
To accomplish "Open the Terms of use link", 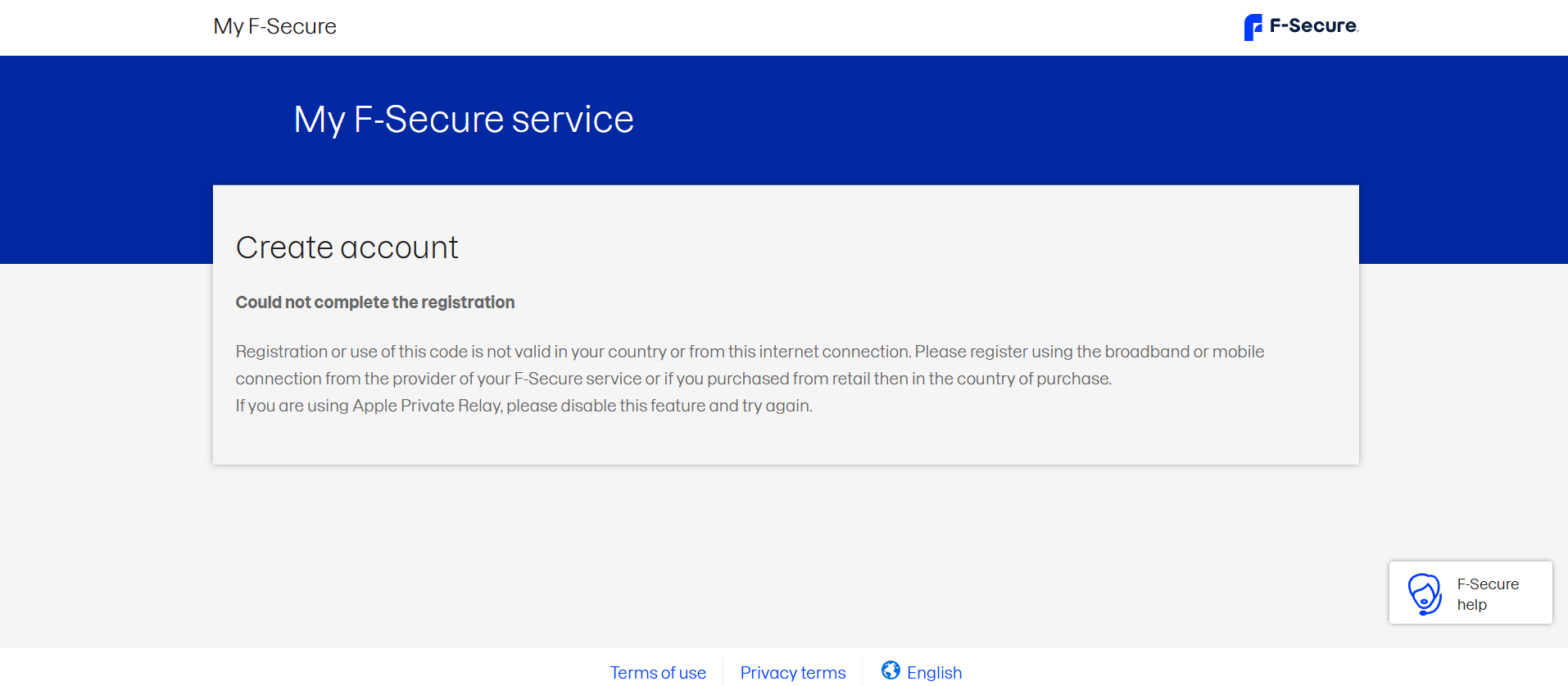I will [x=658, y=673].
